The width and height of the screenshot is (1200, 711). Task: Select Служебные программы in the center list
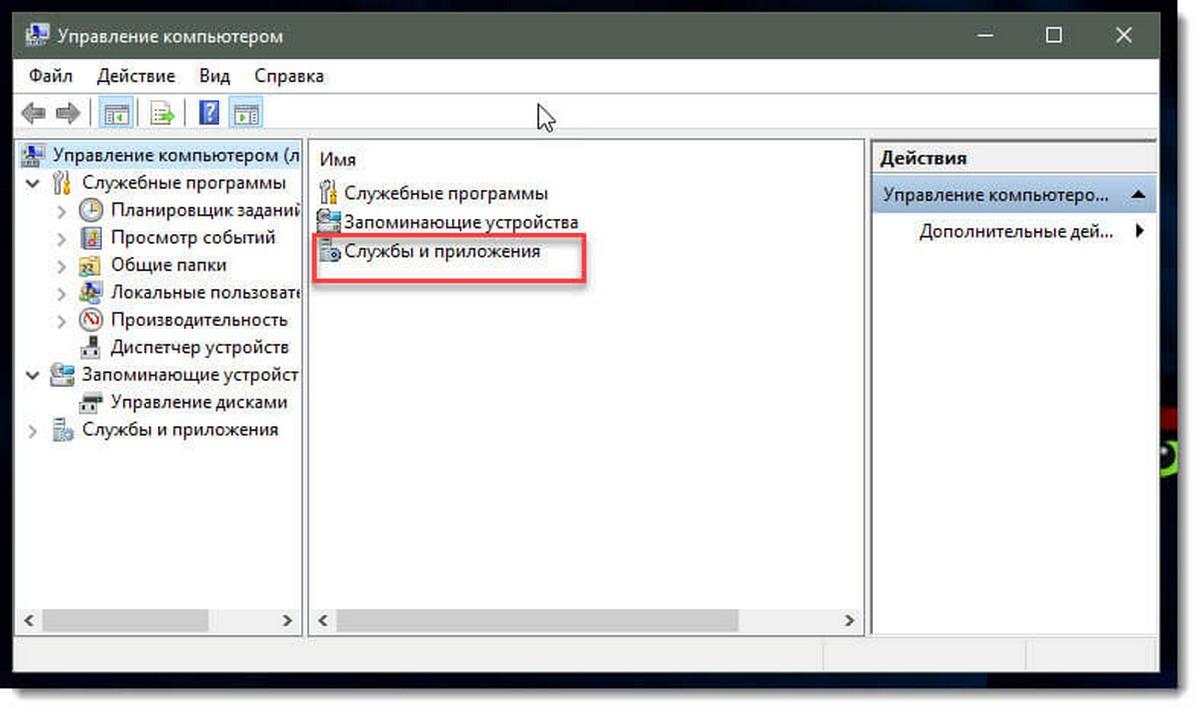point(446,193)
